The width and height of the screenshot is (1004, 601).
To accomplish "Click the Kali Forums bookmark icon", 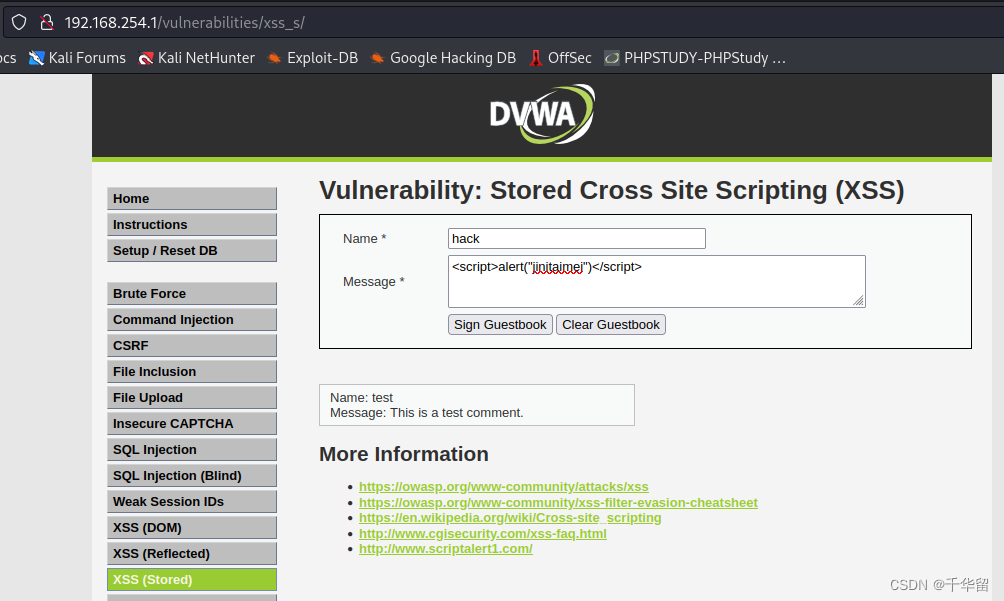I will coord(36,58).
